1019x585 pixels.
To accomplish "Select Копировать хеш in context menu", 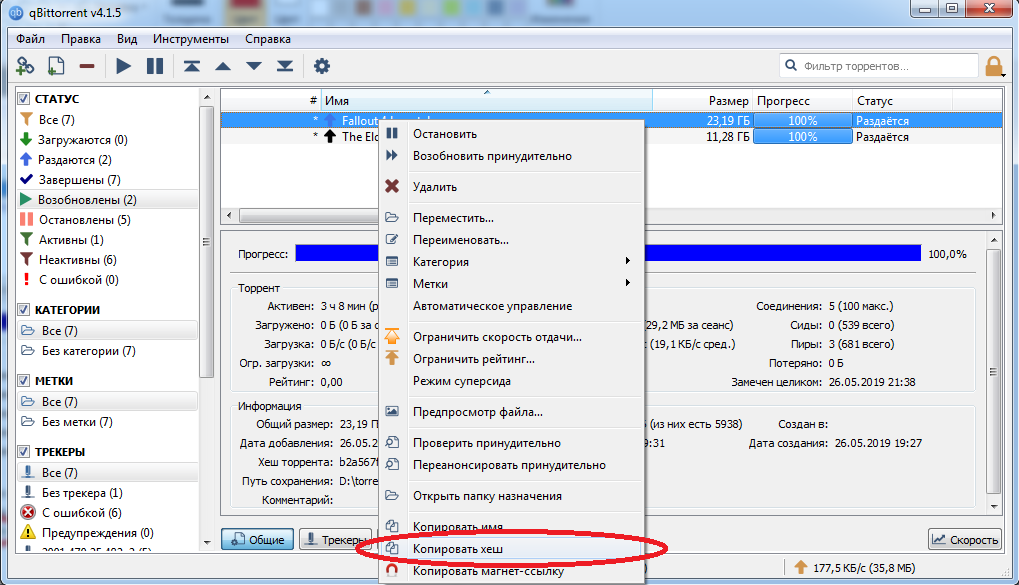I will point(457,549).
